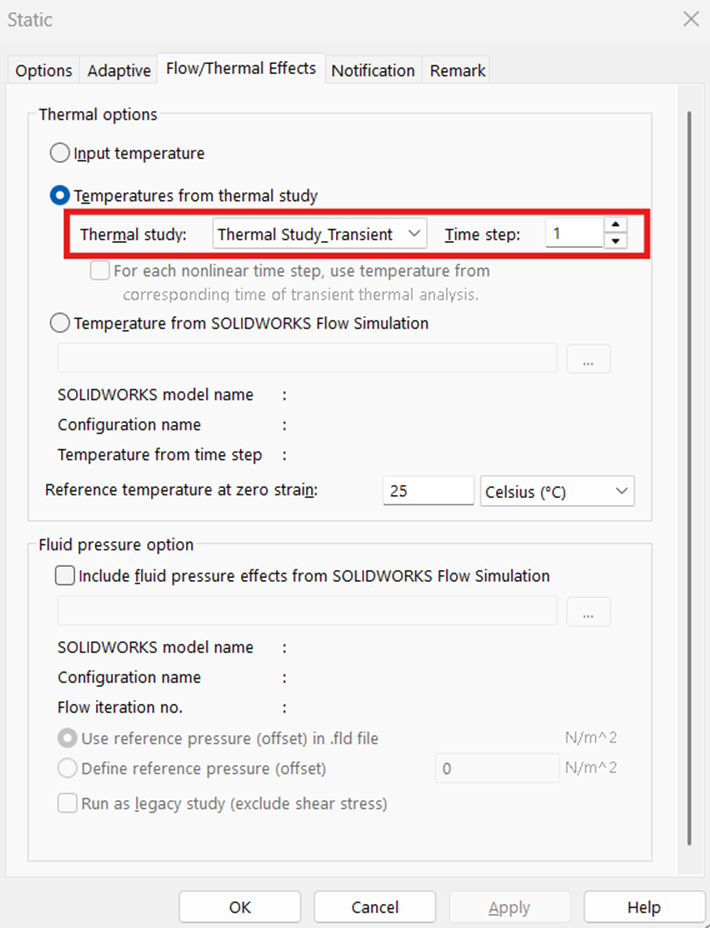Image resolution: width=710 pixels, height=928 pixels.
Task: Enable nonlinear time step temperature checkbox
Action: click(x=99, y=270)
